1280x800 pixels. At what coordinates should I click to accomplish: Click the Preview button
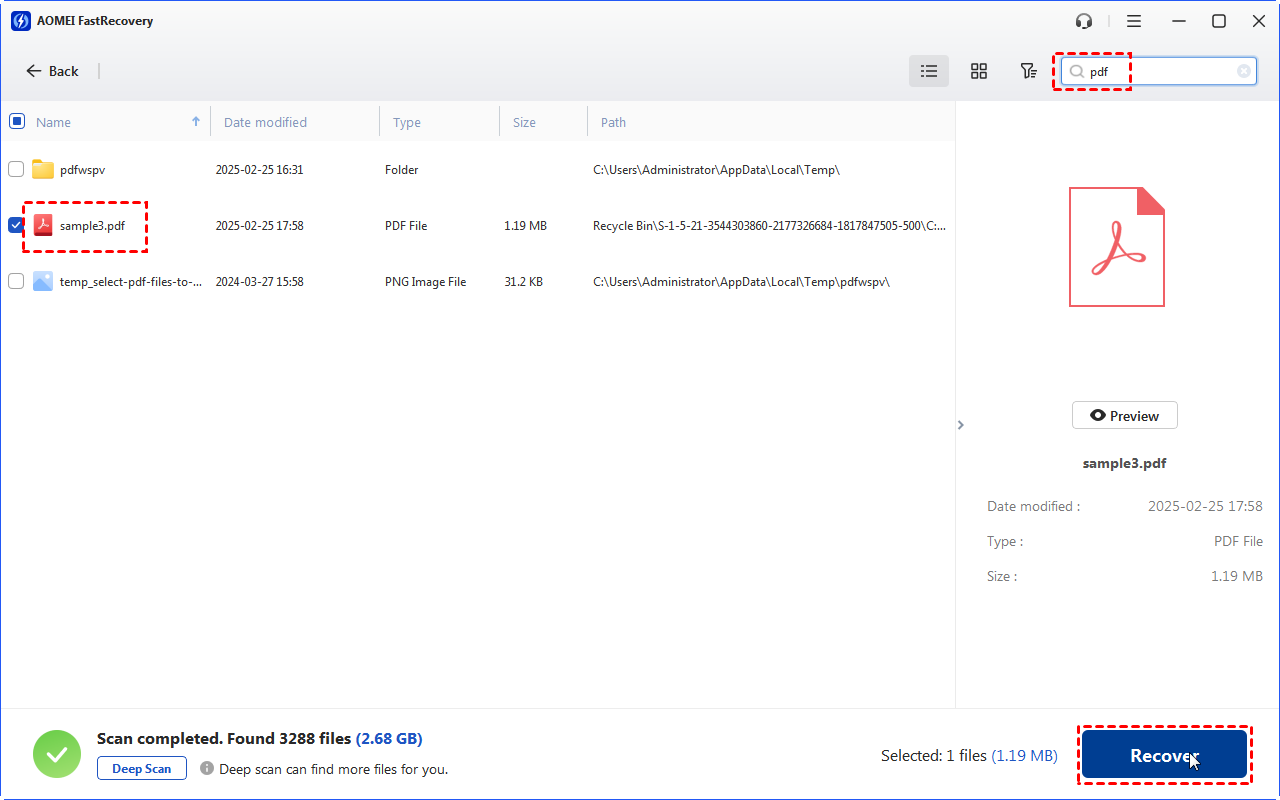pyautogui.click(x=1124, y=415)
